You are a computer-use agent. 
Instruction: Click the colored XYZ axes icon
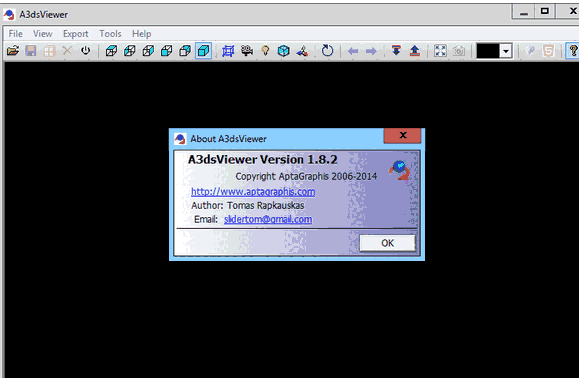[x=302, y=51]
